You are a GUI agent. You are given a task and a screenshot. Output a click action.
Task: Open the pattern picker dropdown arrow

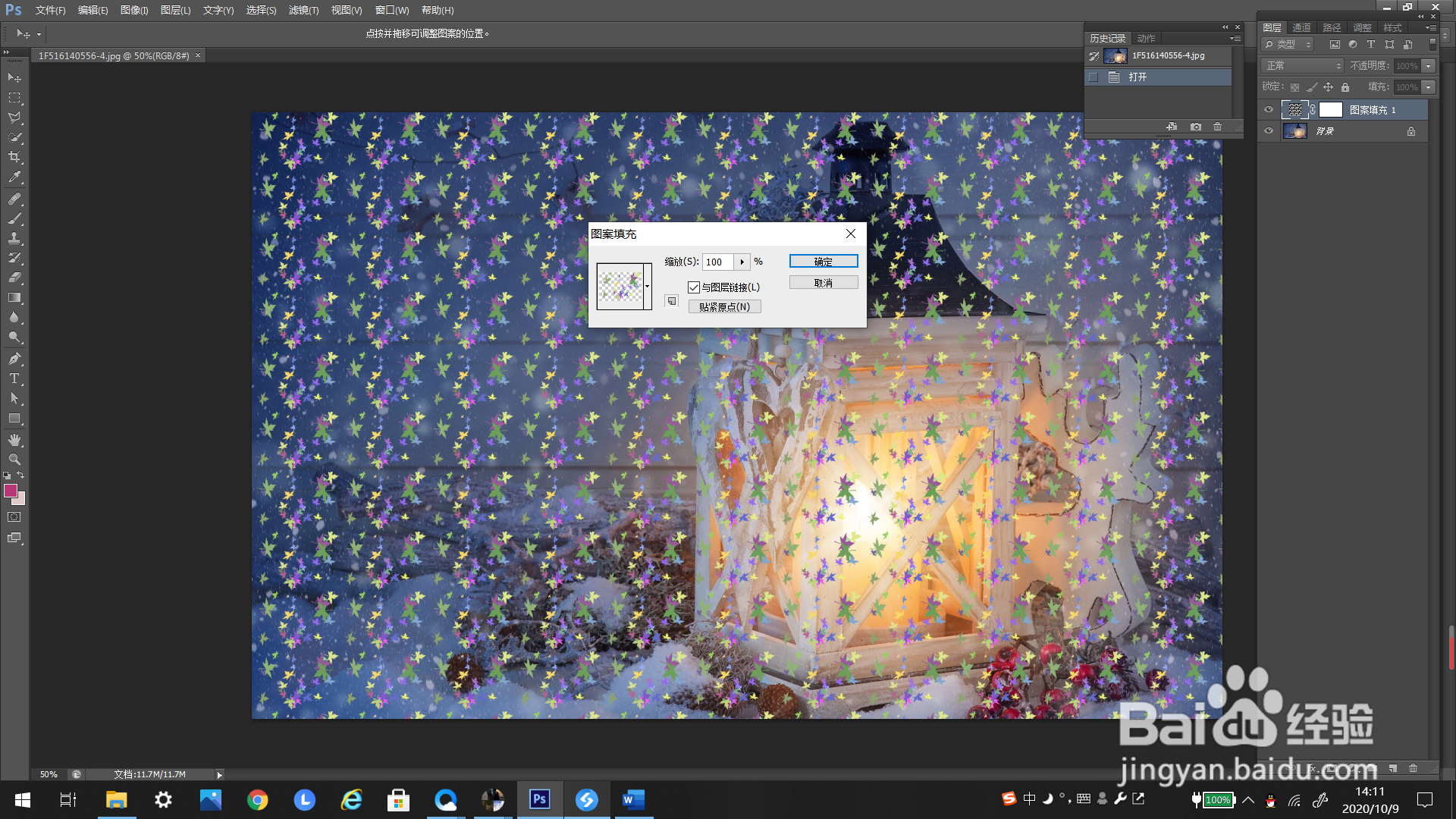(x=647, y=286)
